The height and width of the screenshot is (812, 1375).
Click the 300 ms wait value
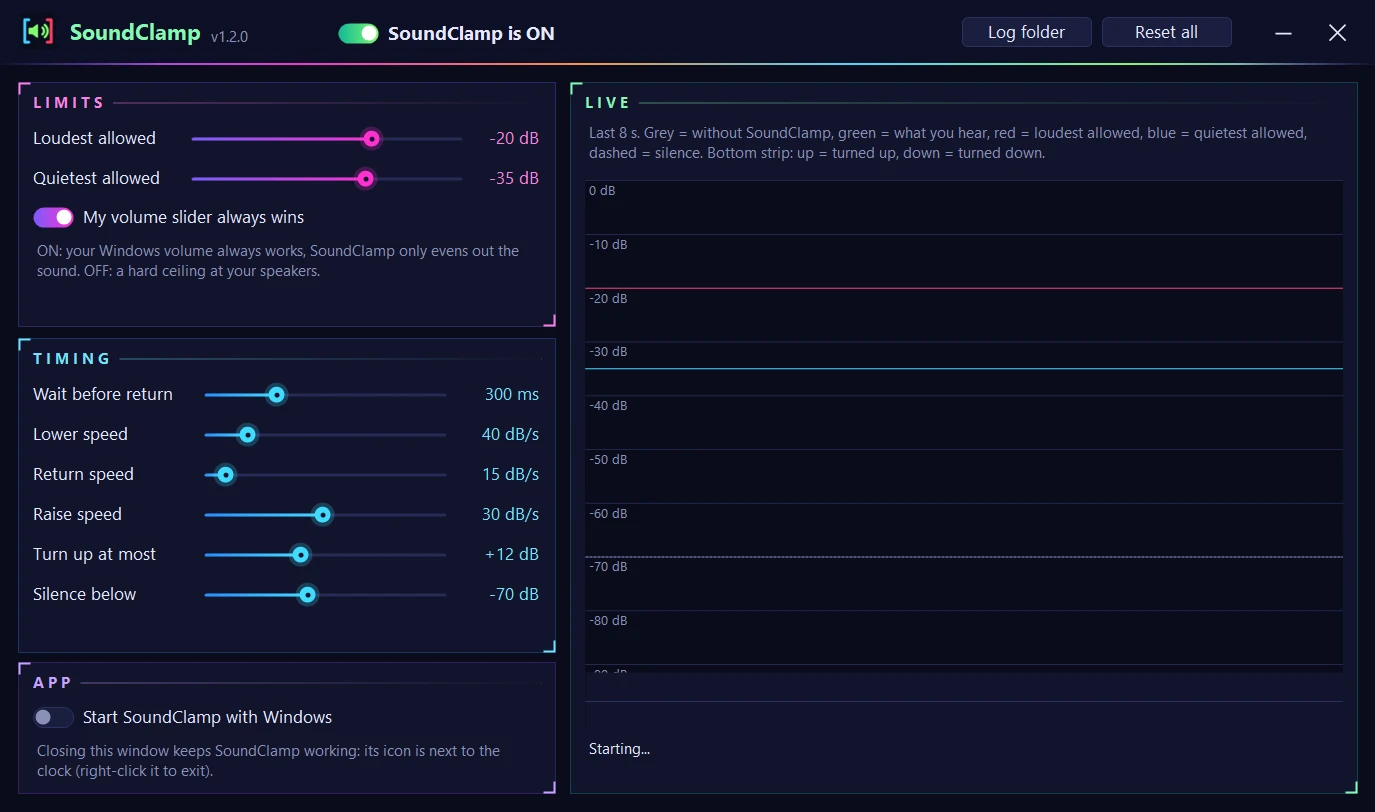tap(512, 394)
